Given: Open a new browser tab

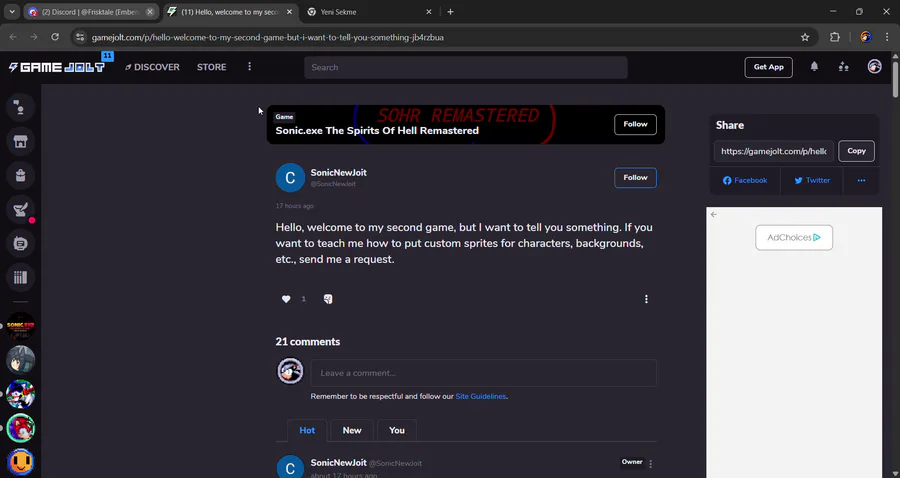Looking at the screenshot, I should click(x=450, y=11).
